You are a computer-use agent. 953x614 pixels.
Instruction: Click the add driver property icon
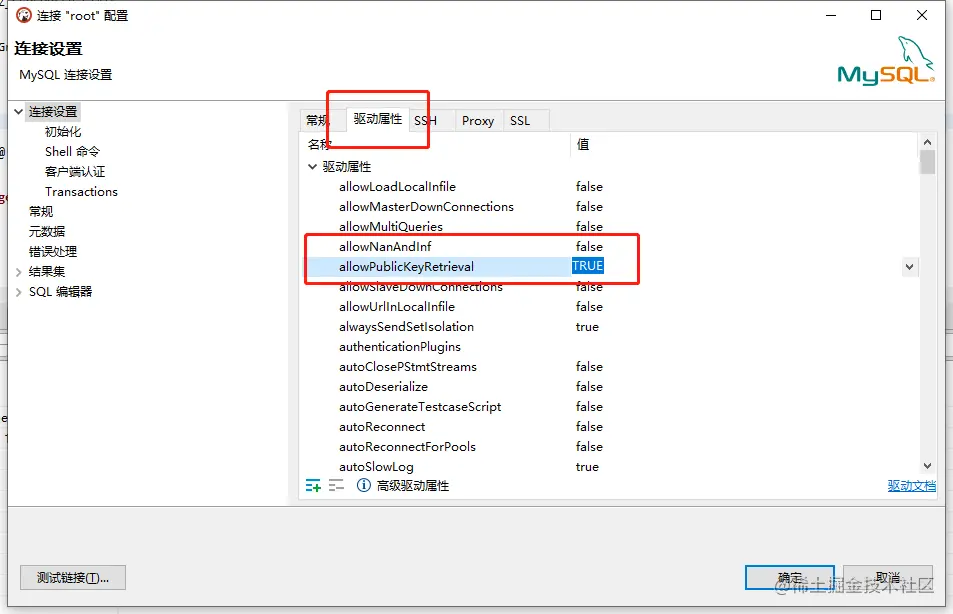(x=313, y=485)
